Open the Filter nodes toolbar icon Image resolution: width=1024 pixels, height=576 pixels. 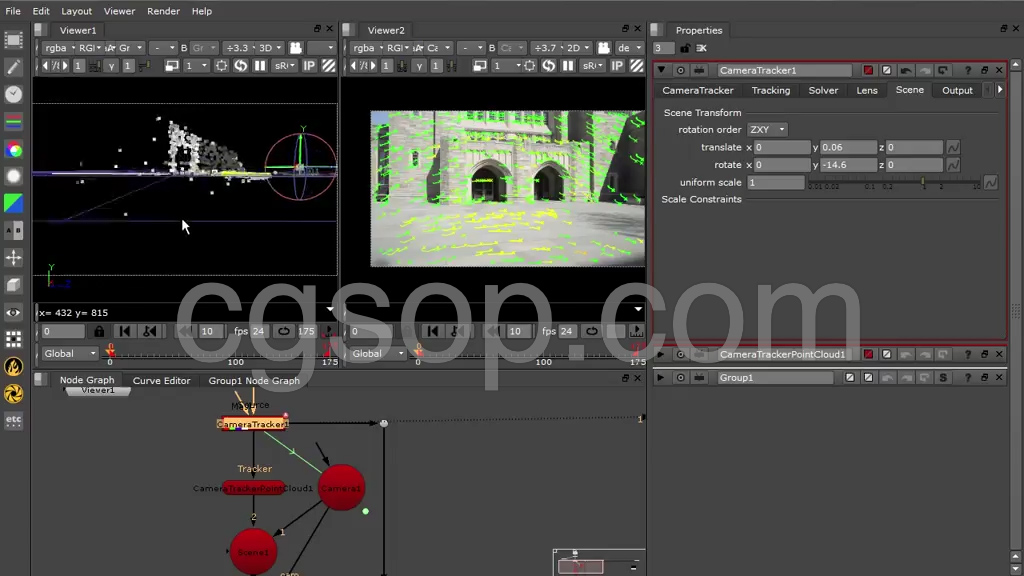(x=13, y=176)
